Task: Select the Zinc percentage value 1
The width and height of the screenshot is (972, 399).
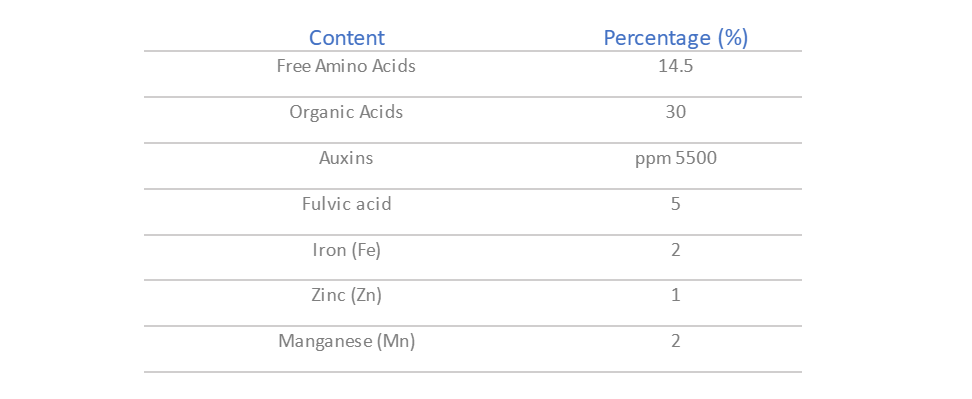Action: click(x=676, y=296)
